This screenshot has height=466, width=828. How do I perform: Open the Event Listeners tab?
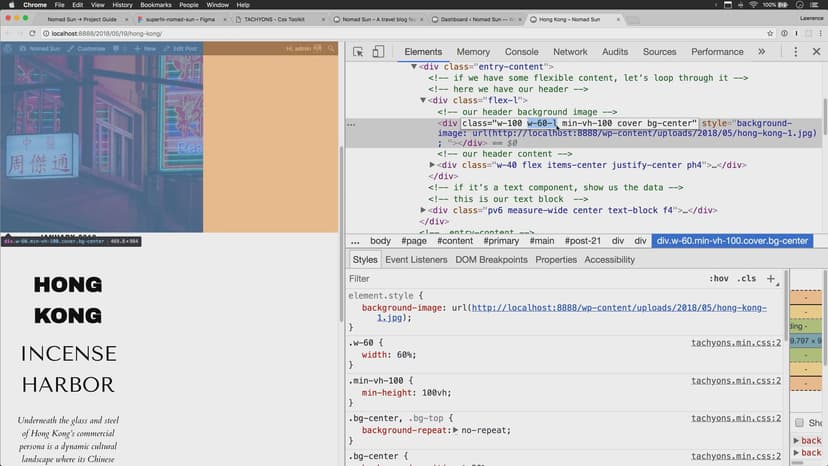click(x=416, y=260)
